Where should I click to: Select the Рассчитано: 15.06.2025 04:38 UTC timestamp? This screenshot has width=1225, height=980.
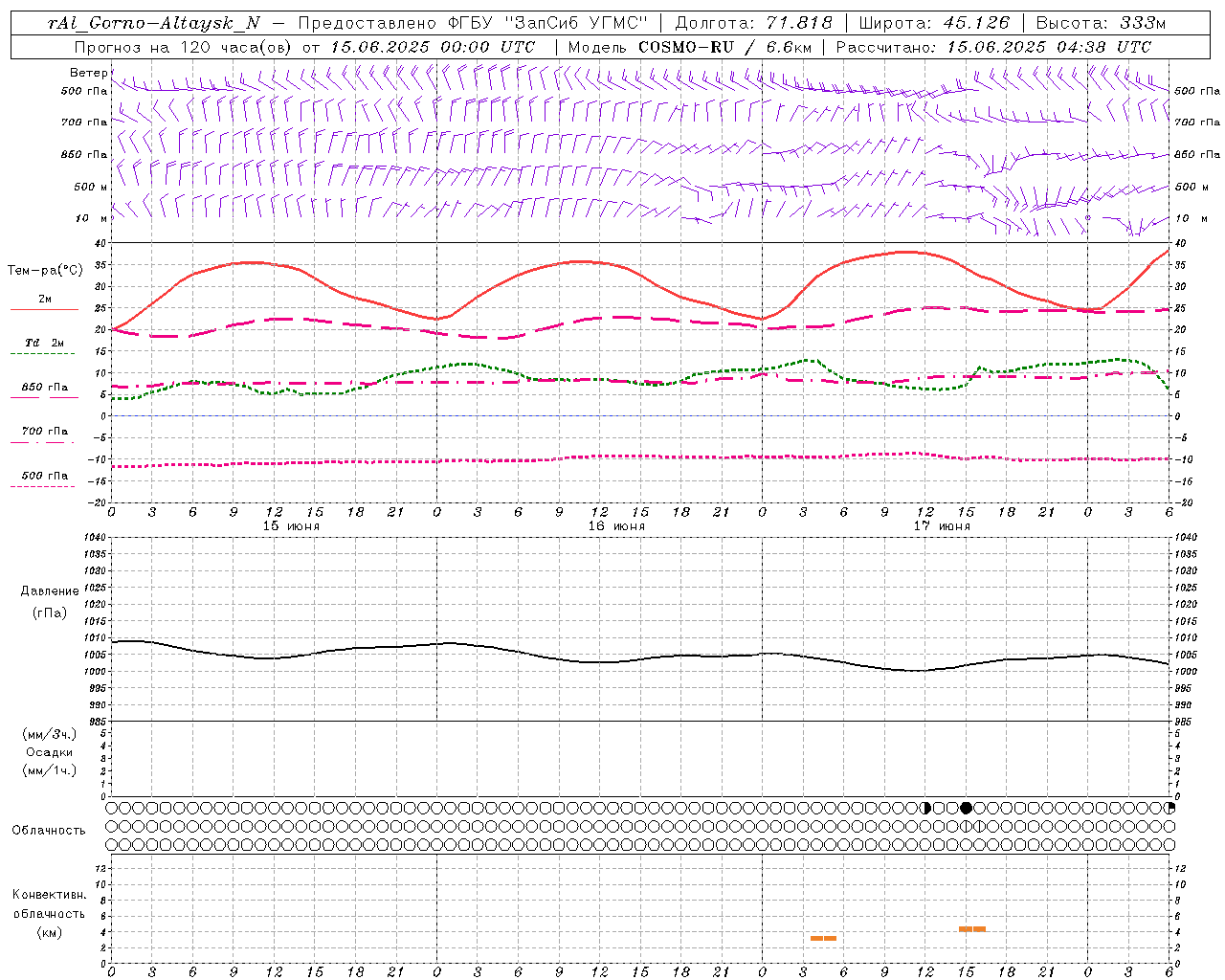coord(993,47)
